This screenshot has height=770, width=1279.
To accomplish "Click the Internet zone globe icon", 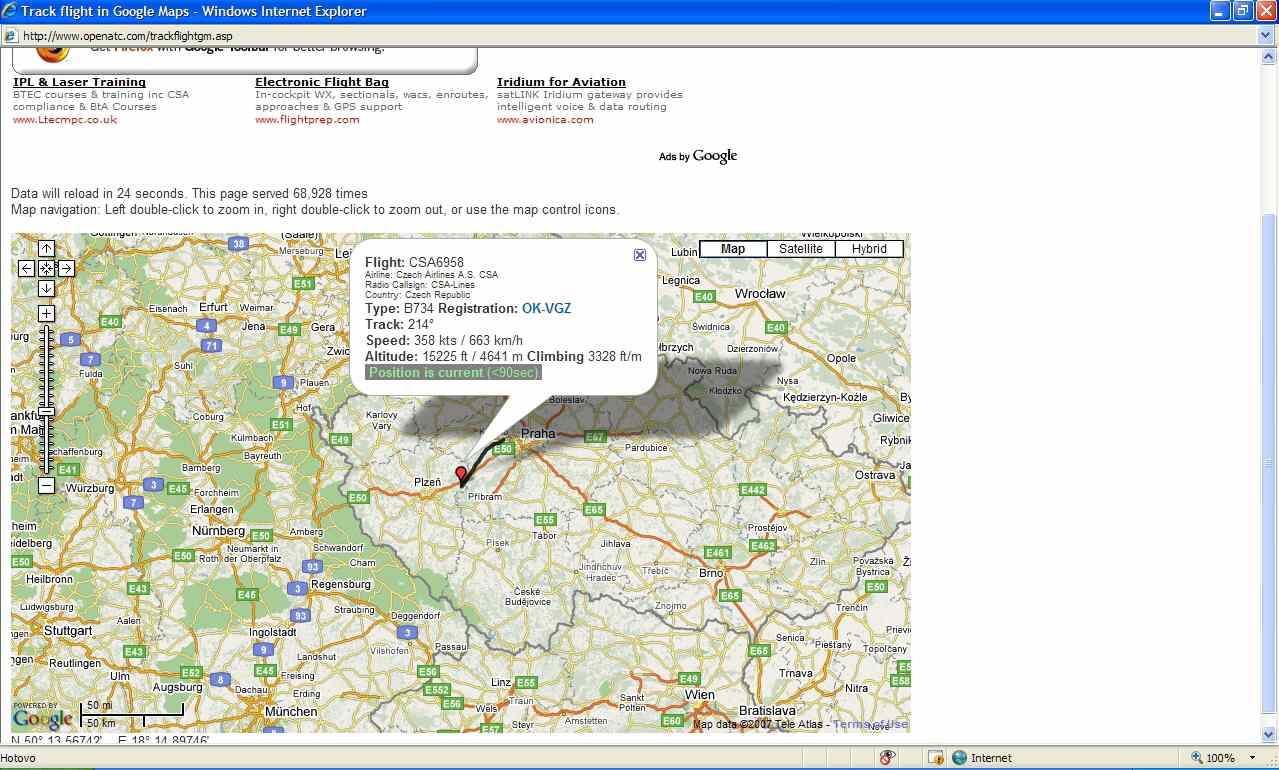I will 959,758.
